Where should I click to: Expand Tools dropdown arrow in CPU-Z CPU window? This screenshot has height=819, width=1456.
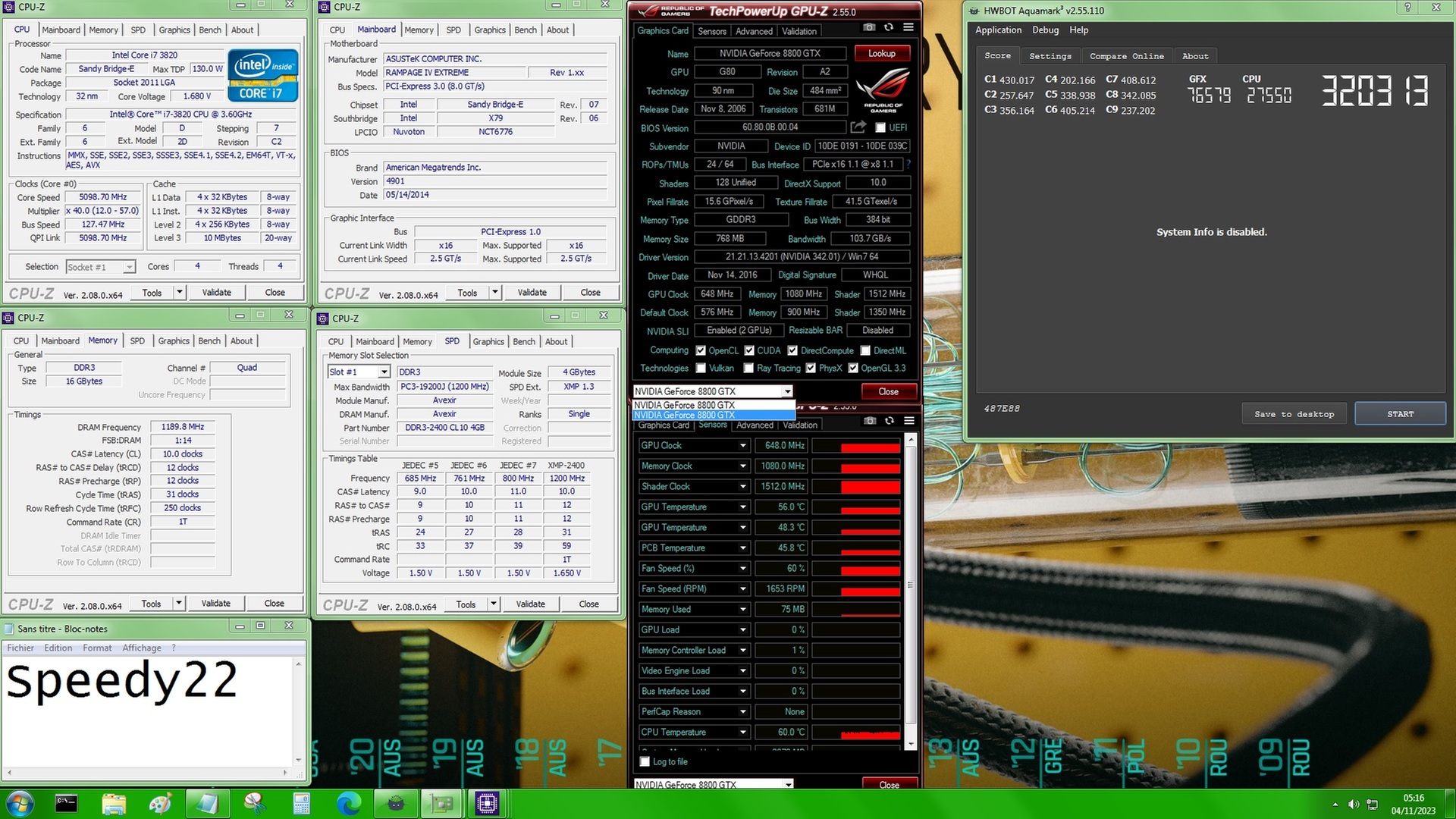[180, 292]
